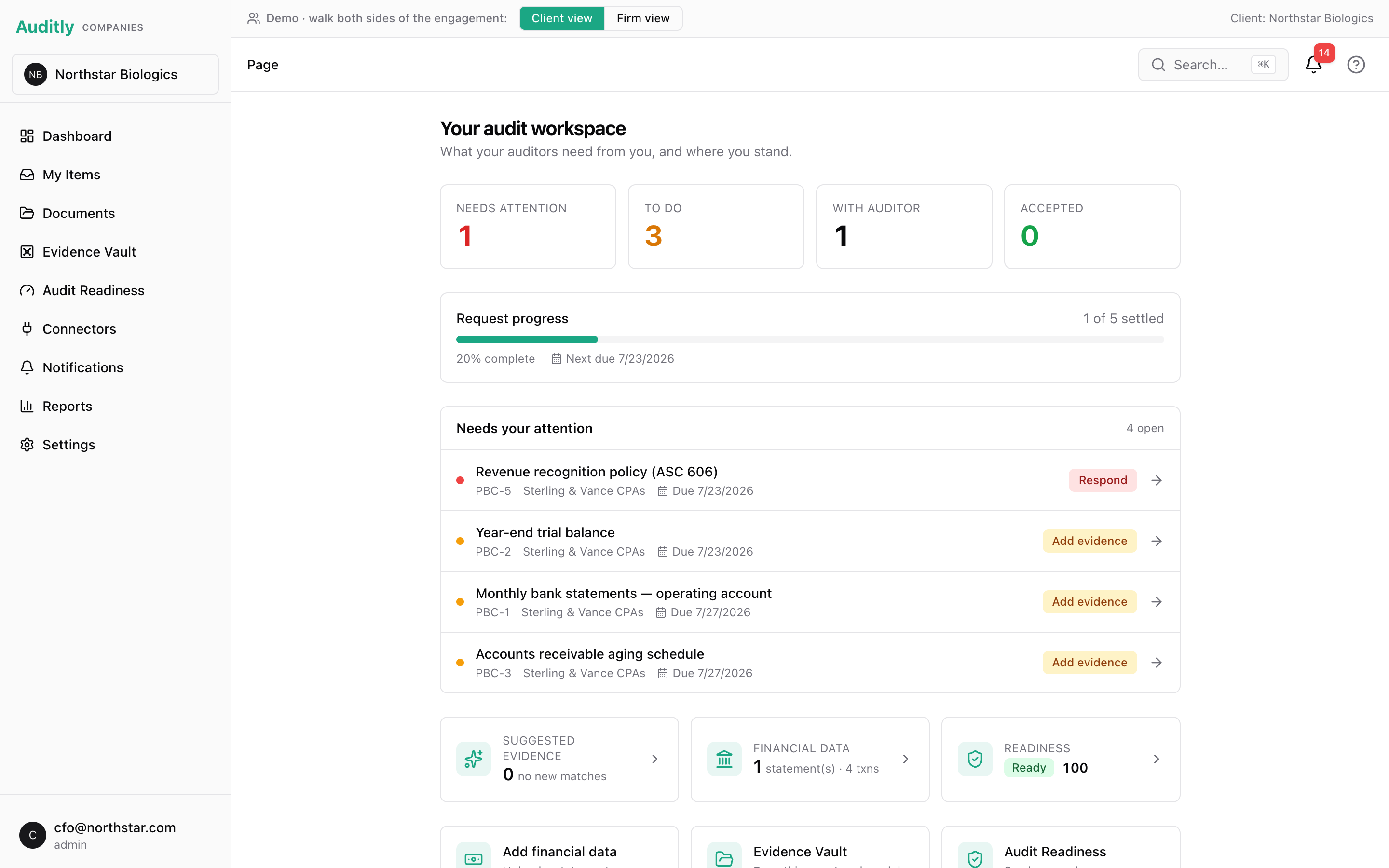Click the Settings gear icon

pos(27,444)
